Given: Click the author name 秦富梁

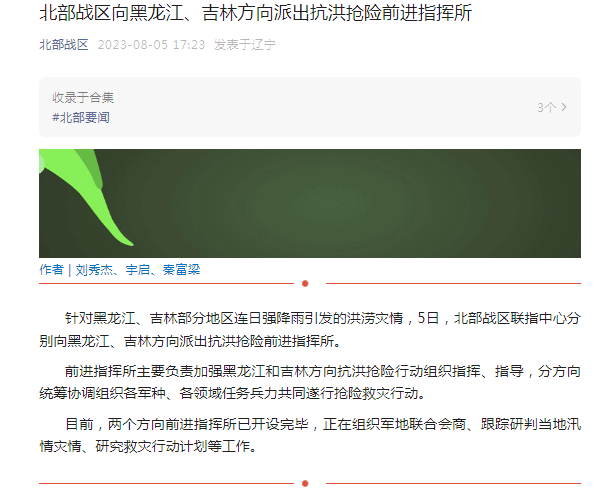Looking at the screenshot, I should point(181,269).
